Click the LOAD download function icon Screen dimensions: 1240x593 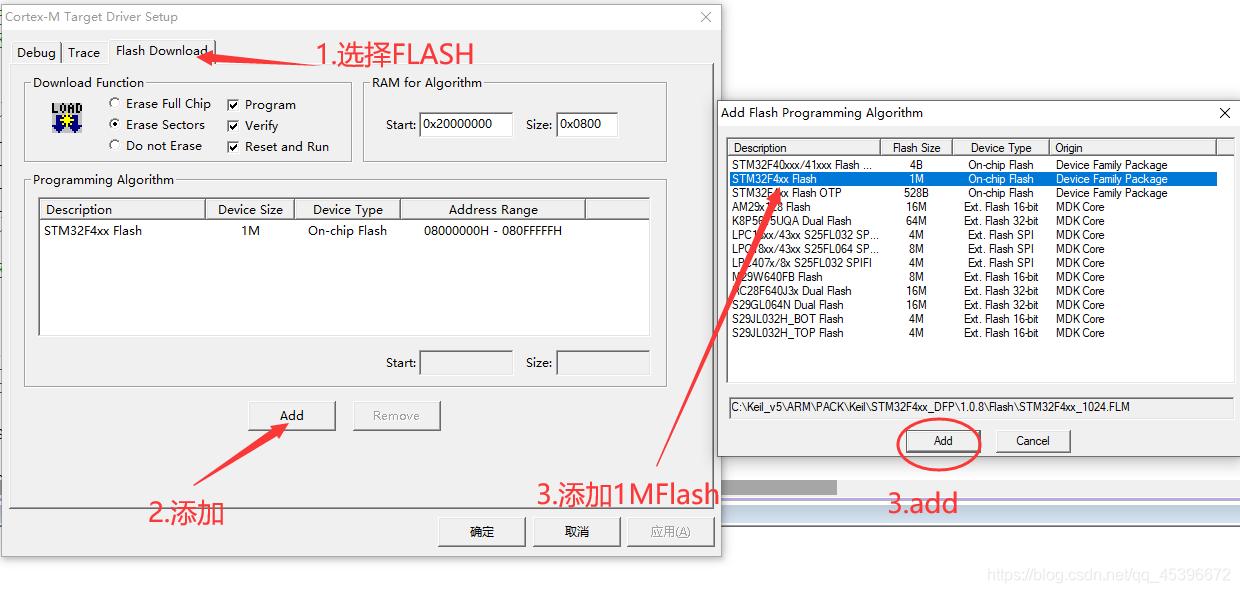point(67,116)
